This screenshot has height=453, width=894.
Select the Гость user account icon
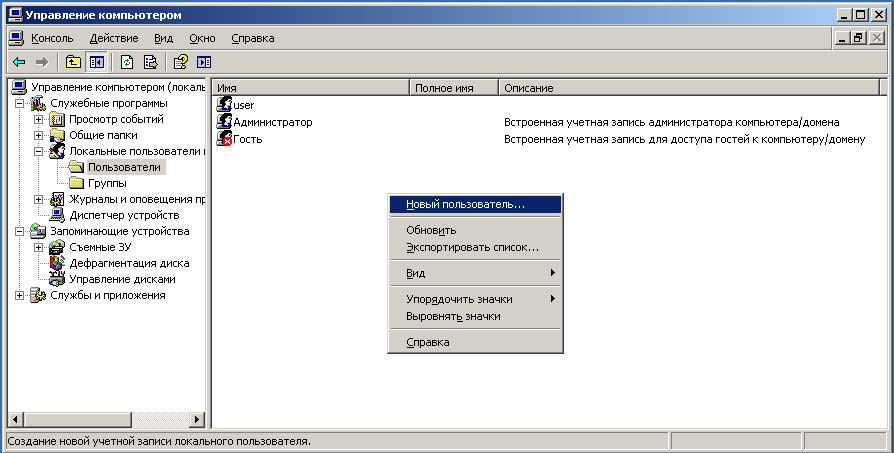pyautogui.click(x=225, y=138)
